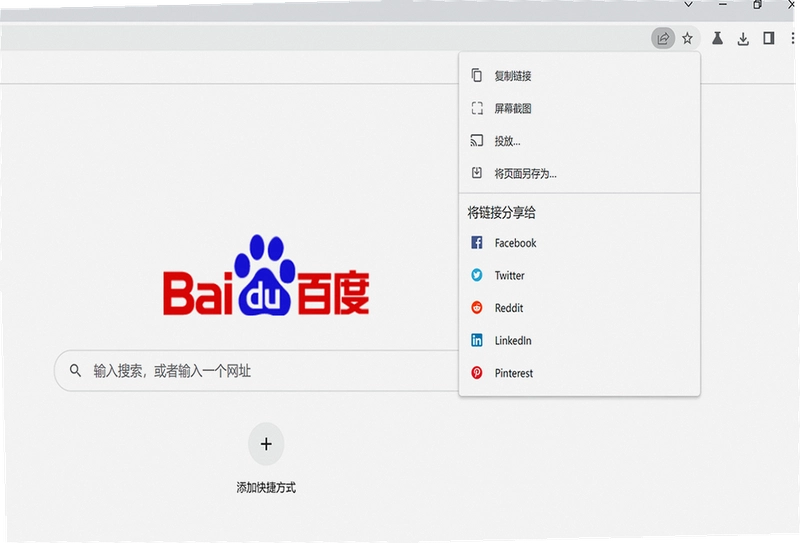Toggle the side panel icon

(x=768, y=38)
